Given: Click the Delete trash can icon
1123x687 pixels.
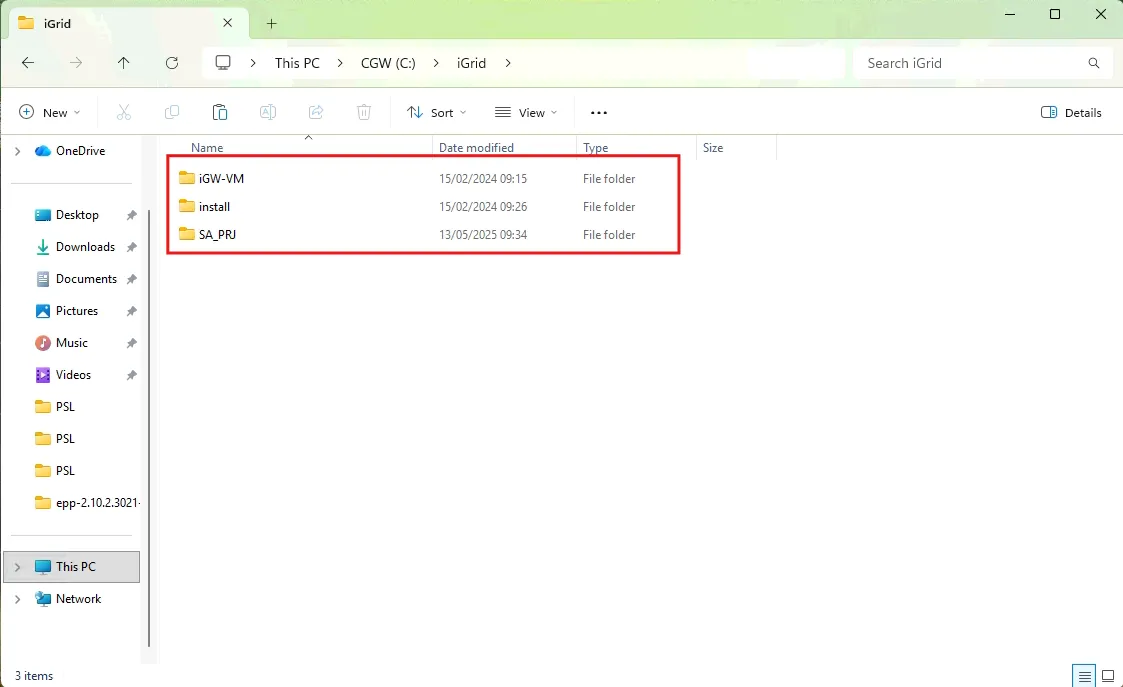Looking at the screenshot, I should coord(364,112).
